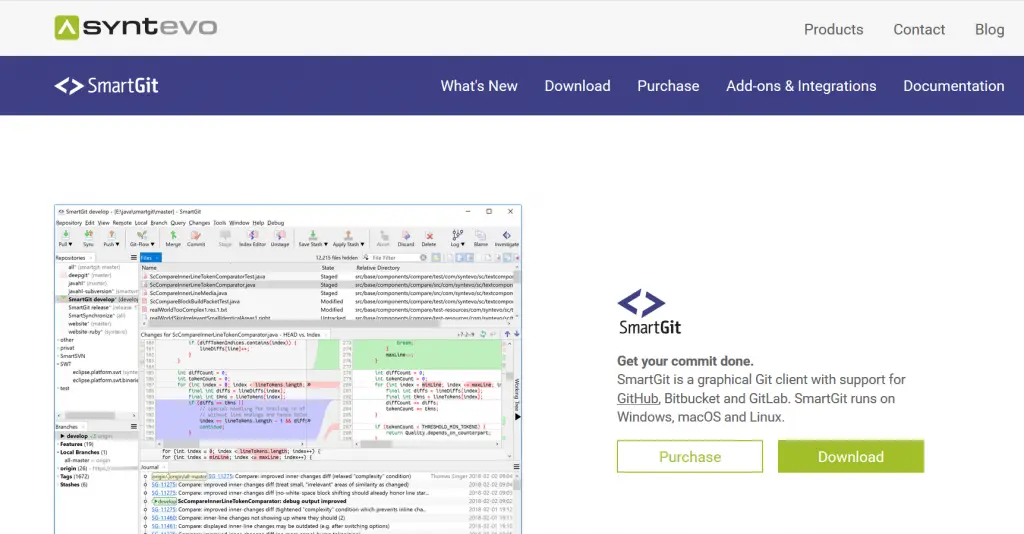1024x534 pixels.
Task: Collapse the Local Branches (1) node
Action: 57,452
